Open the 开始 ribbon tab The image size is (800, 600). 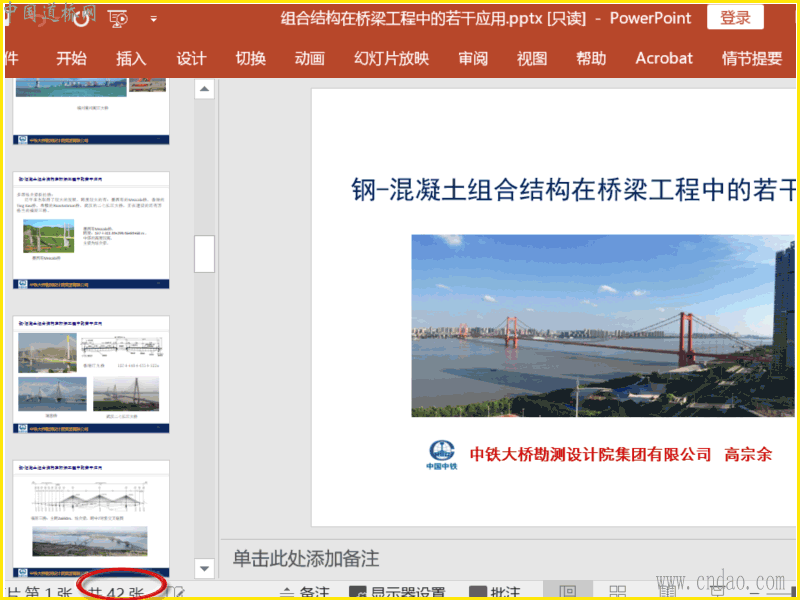coord(71,58)
